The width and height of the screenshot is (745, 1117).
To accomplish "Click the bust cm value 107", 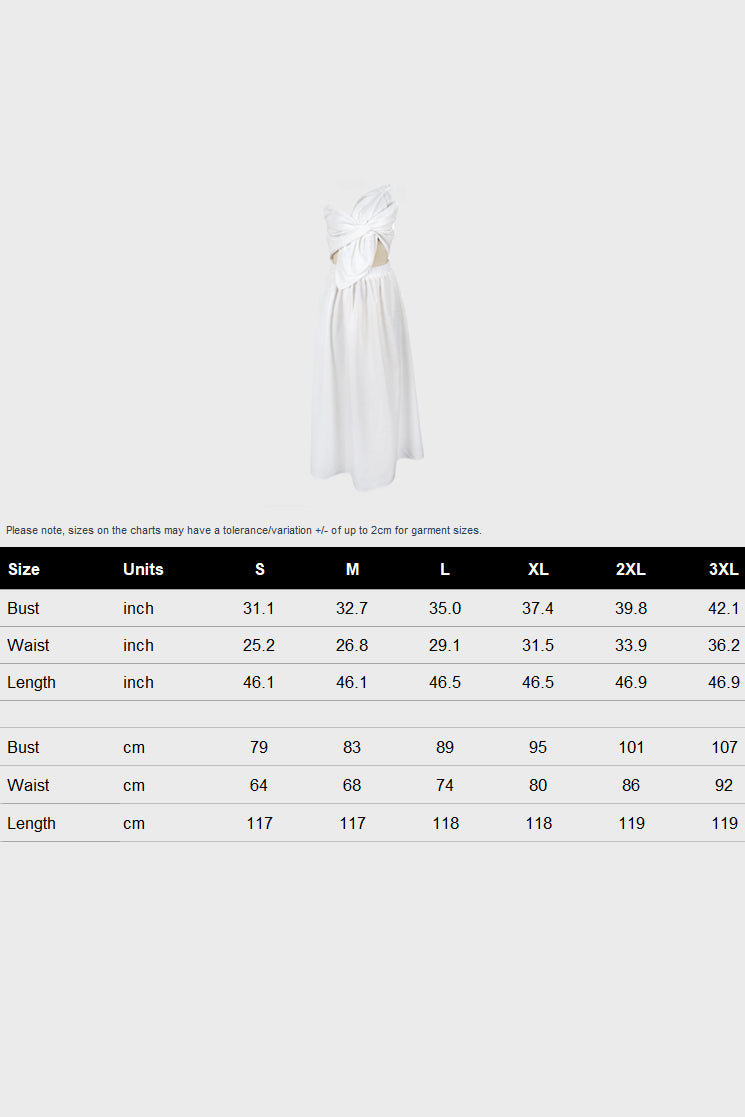I will click(724, 747).
